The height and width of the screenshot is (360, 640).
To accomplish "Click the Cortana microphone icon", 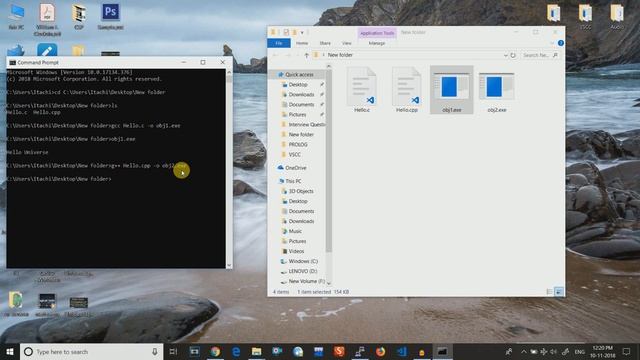I will pyautogui.click(x=155, y=351).
